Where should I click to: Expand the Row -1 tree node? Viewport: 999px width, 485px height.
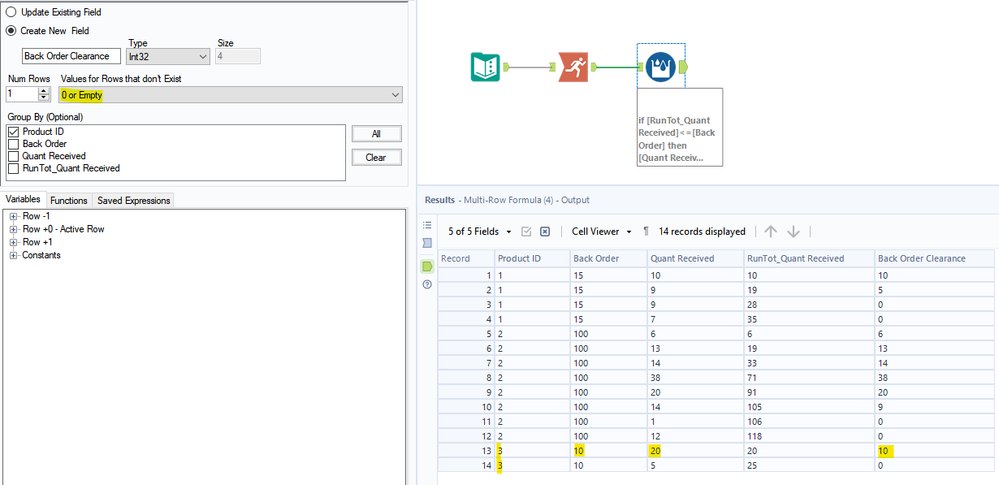(13, 216)
